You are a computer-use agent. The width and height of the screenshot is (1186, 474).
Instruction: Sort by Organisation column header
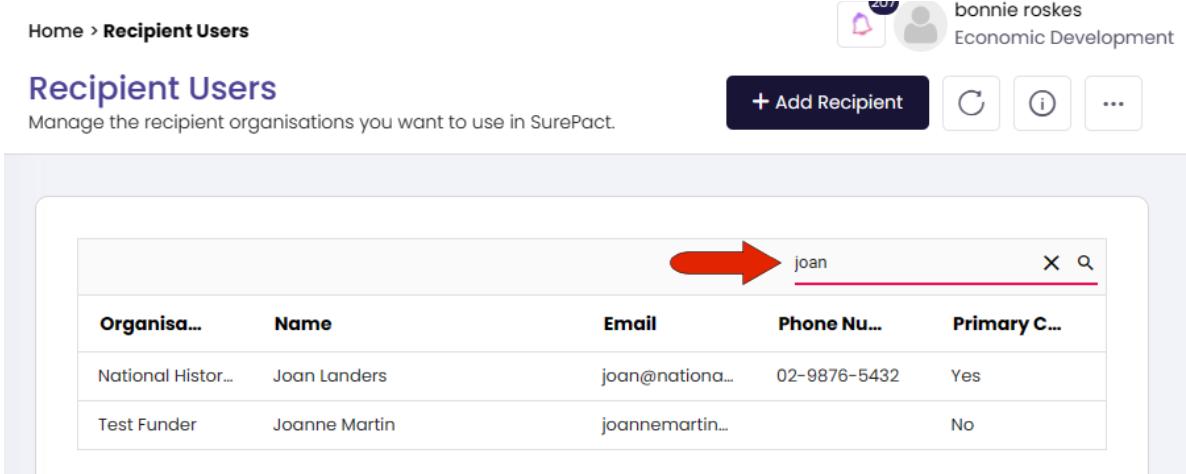(x=151, y=324)
